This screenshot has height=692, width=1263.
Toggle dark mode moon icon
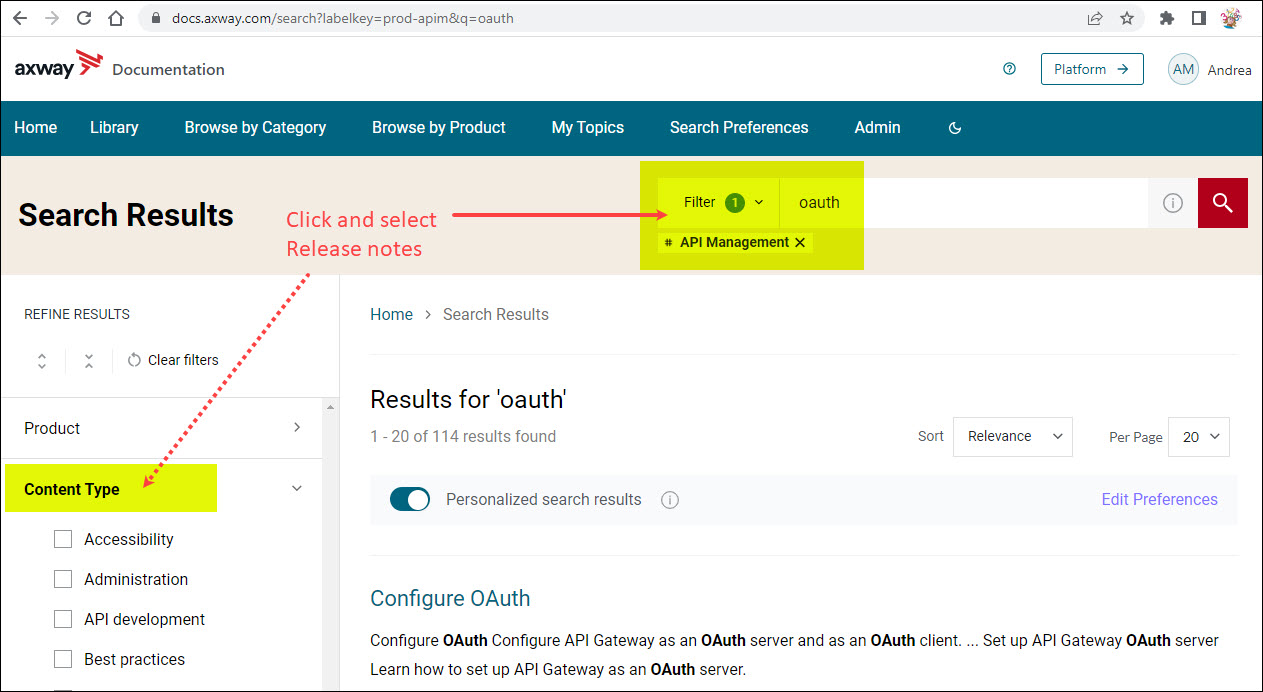pyautogui.click(x=954, y=128)
